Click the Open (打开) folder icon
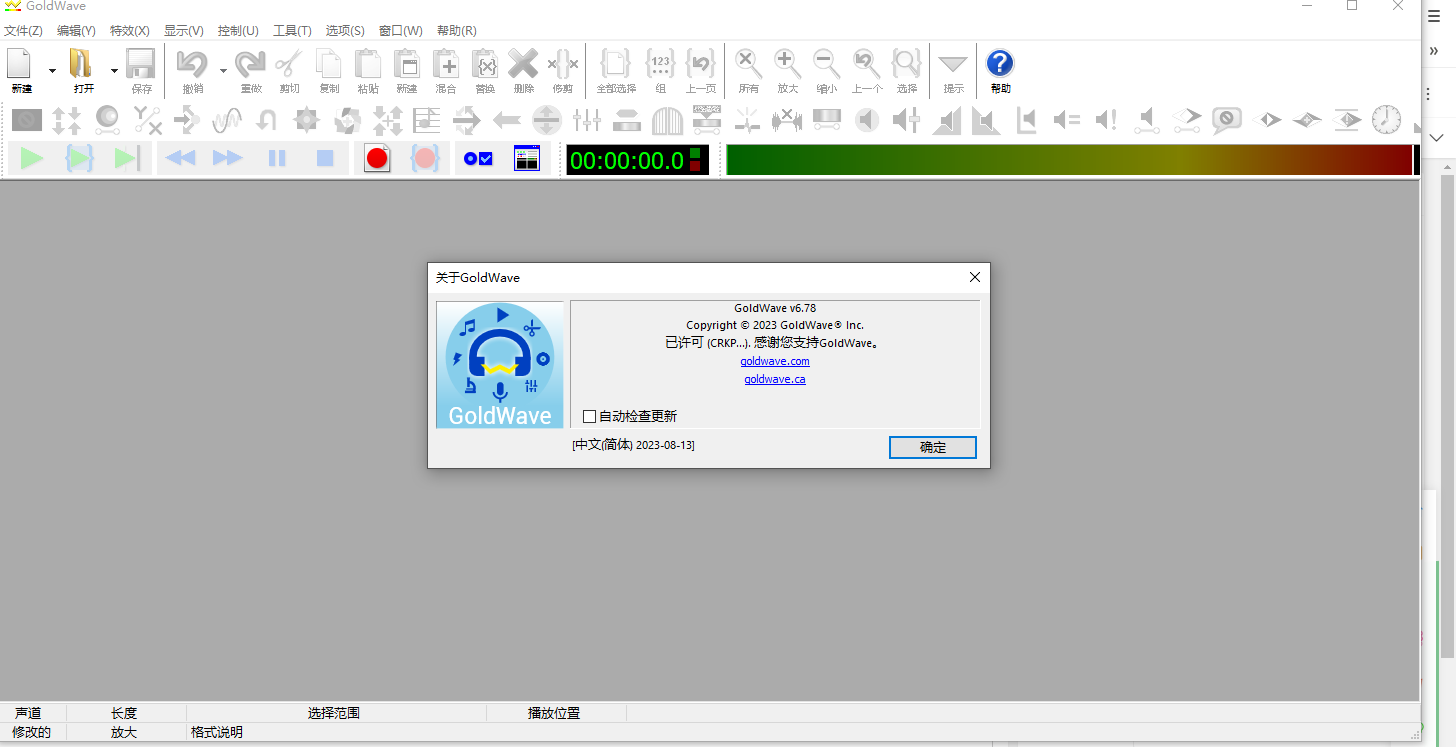 pos(82,64)
